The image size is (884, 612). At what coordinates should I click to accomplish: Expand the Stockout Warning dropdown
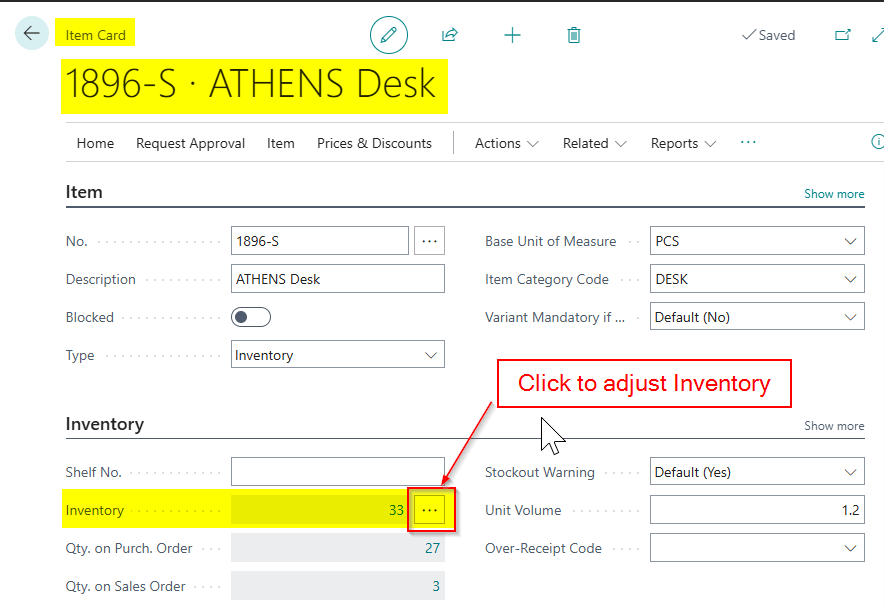coord(850,472)
